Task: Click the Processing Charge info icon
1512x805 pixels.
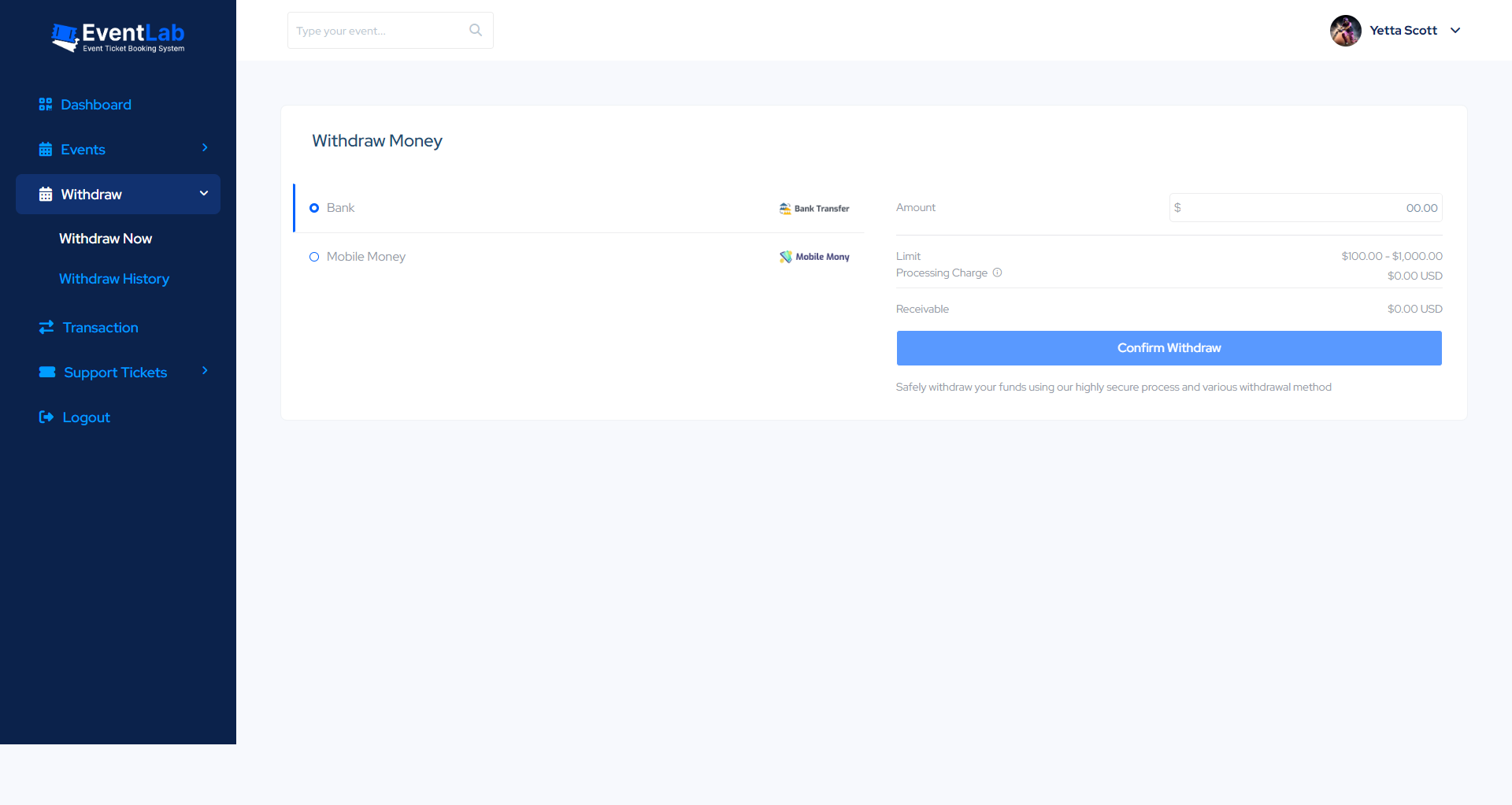Action: pos(998,273)
